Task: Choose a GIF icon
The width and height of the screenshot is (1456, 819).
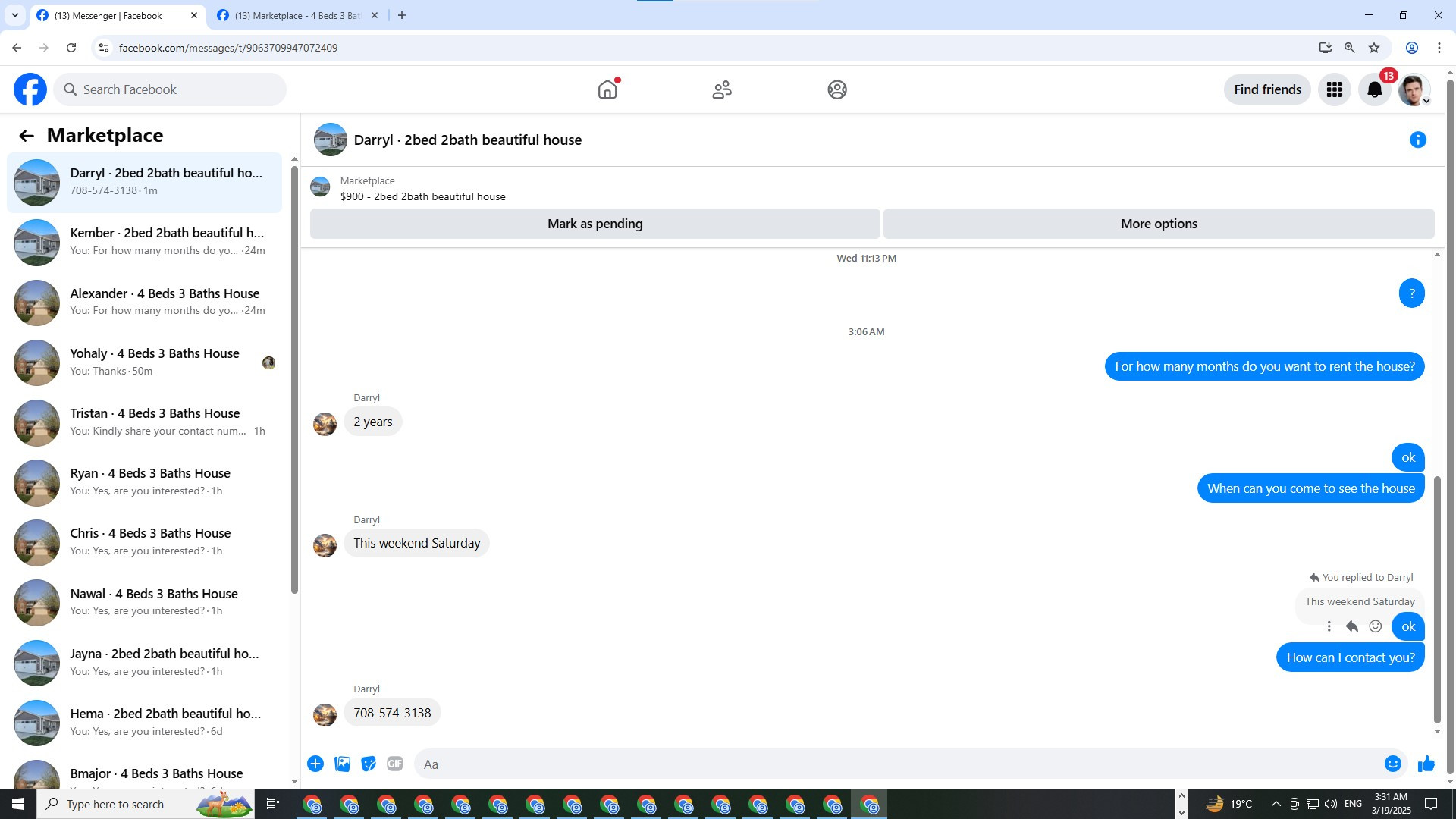Action: coord(395,764)
